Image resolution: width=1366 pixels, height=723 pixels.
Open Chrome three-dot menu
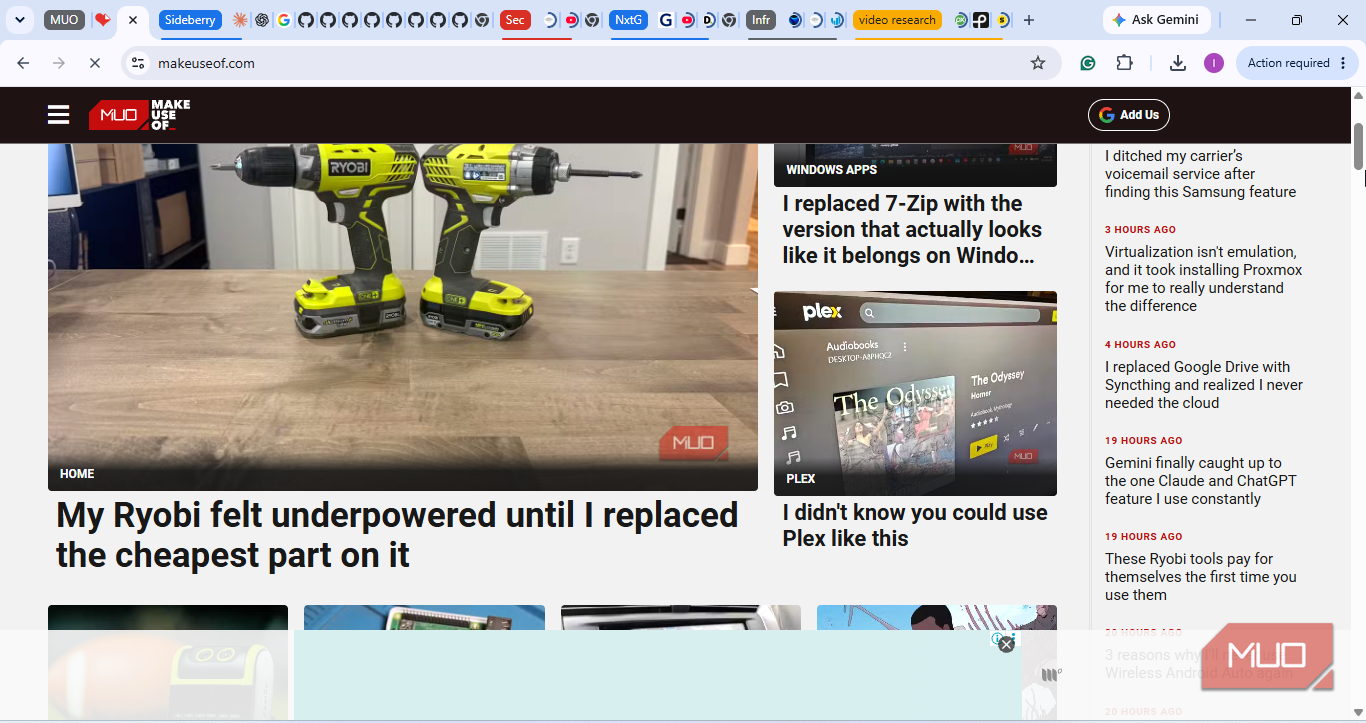(1342, 63)
